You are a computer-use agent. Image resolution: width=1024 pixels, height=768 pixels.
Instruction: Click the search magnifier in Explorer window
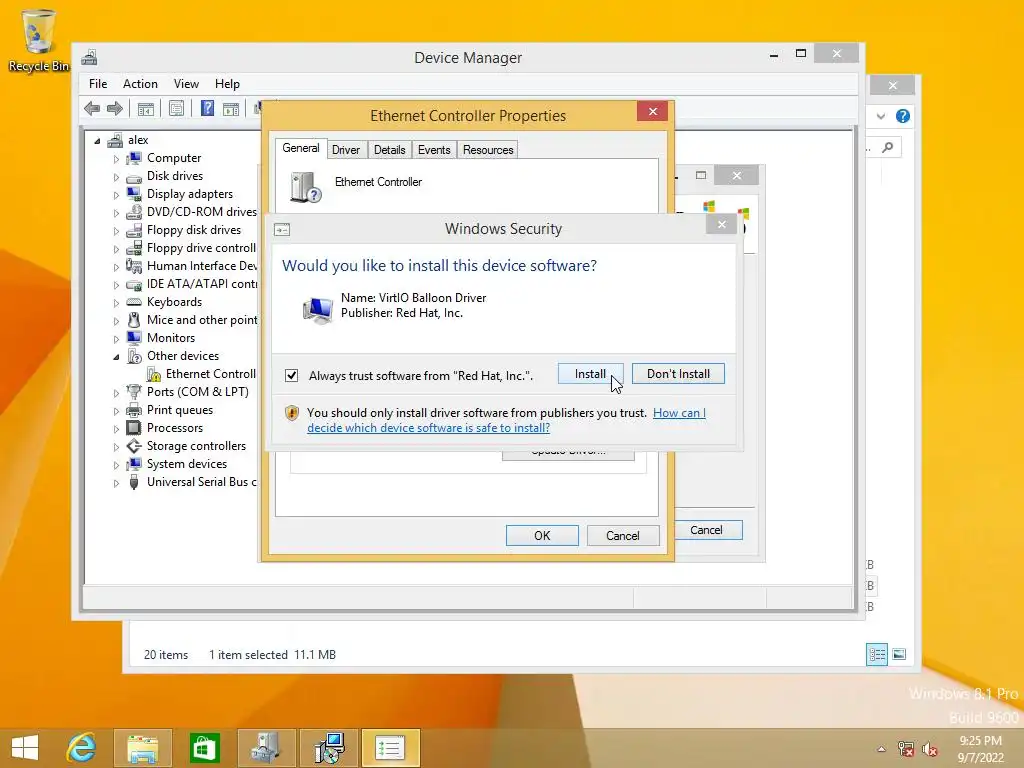pyautogui.click(x=888, y=148)
